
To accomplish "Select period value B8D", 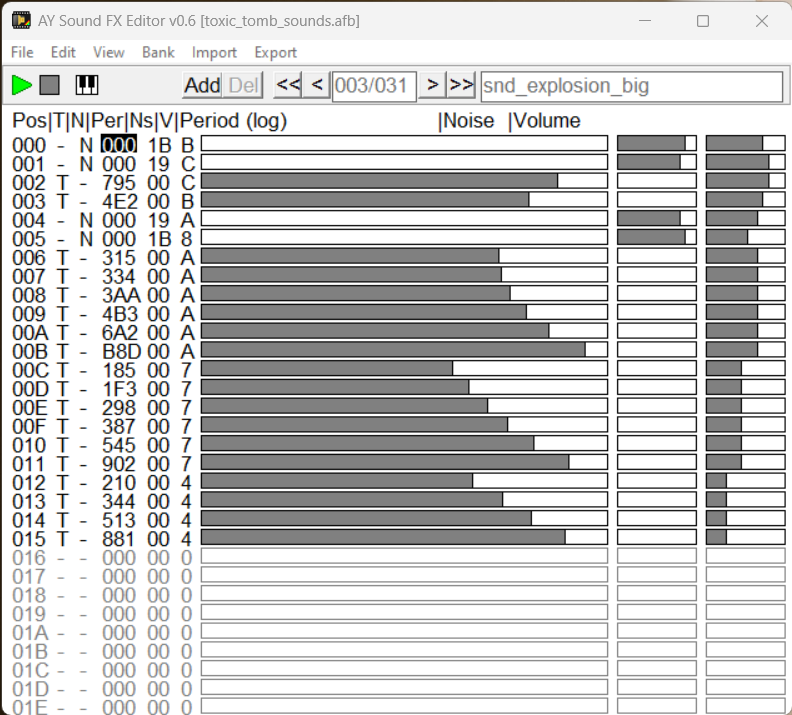I will point(121,352).
